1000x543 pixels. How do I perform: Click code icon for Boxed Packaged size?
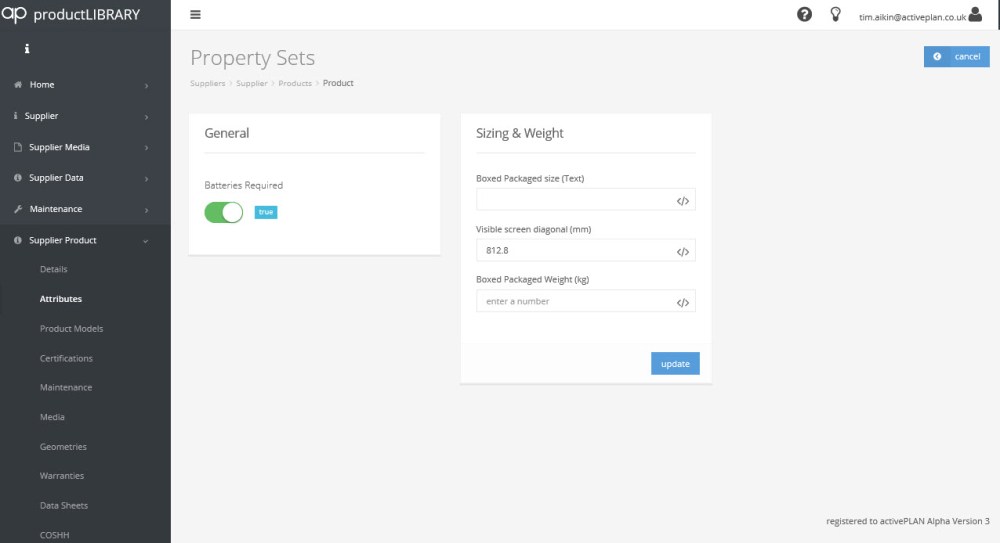(683, 201)
